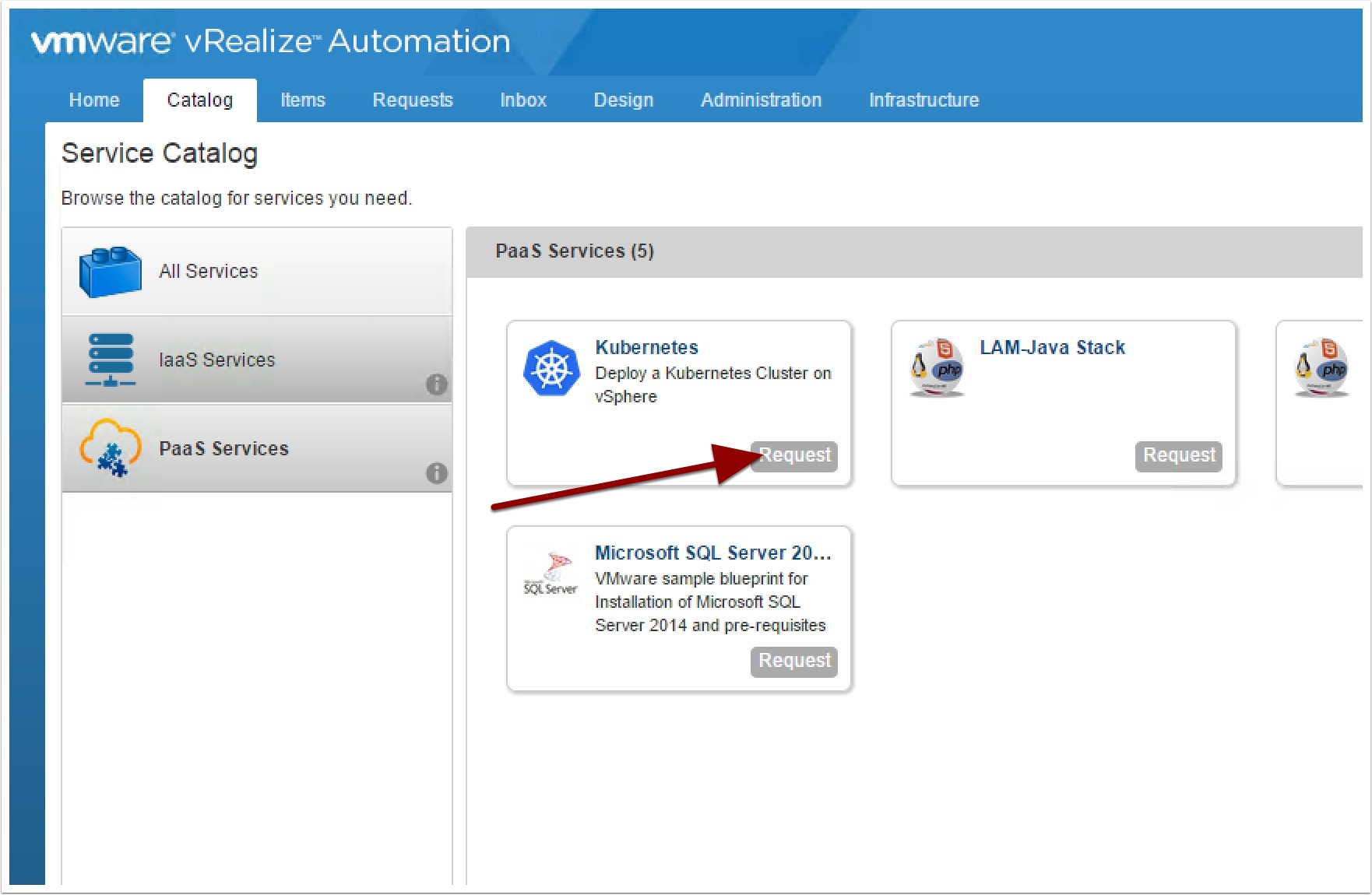This screenshot has width=1372, height=895.
Task: Click 'Deploy a Kubernetes Cluster on vSphere' description
Action: pos(713,384)
